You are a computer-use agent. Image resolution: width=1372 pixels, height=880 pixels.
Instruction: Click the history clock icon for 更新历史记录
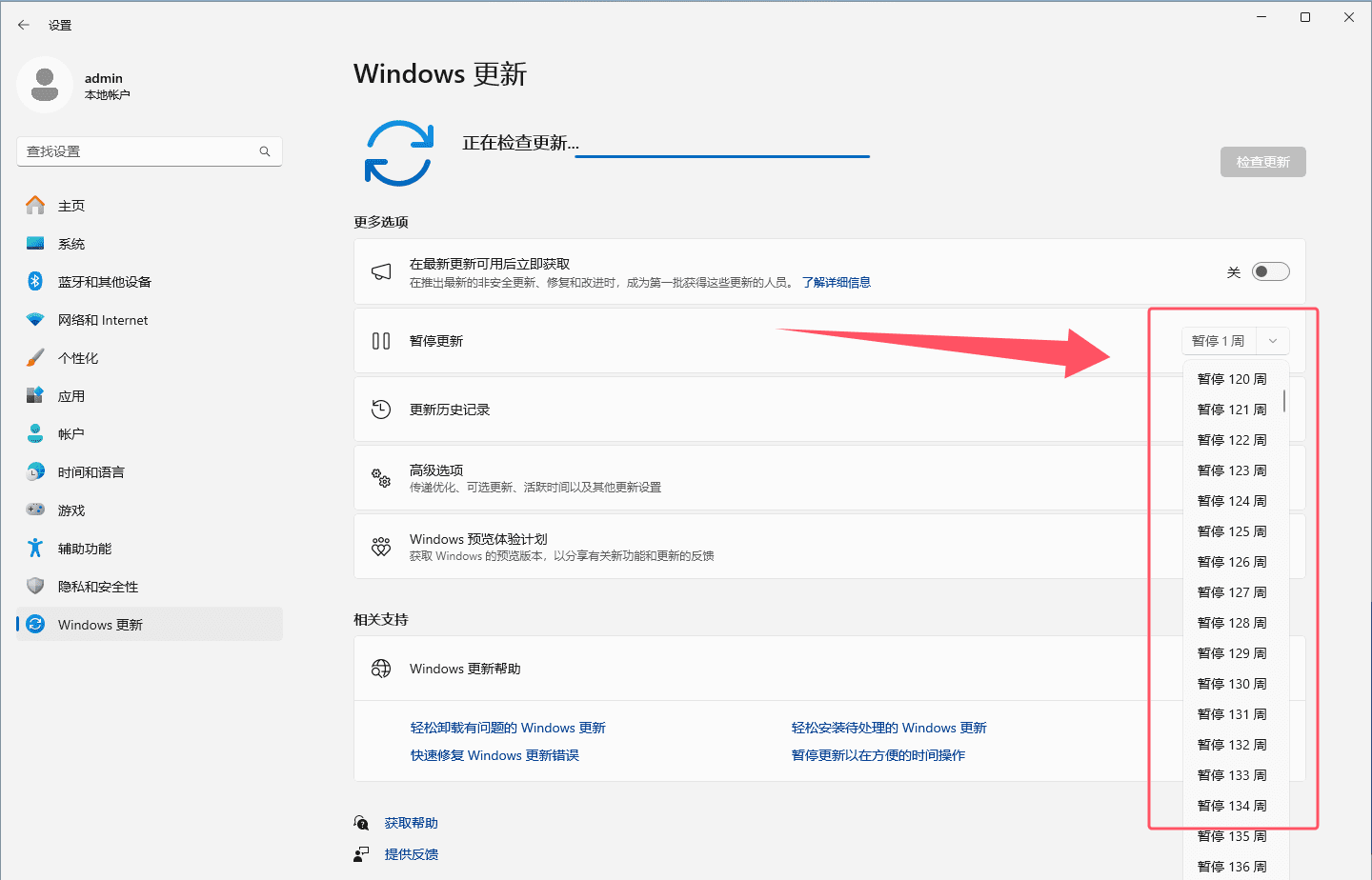click(x=381, y=410)
